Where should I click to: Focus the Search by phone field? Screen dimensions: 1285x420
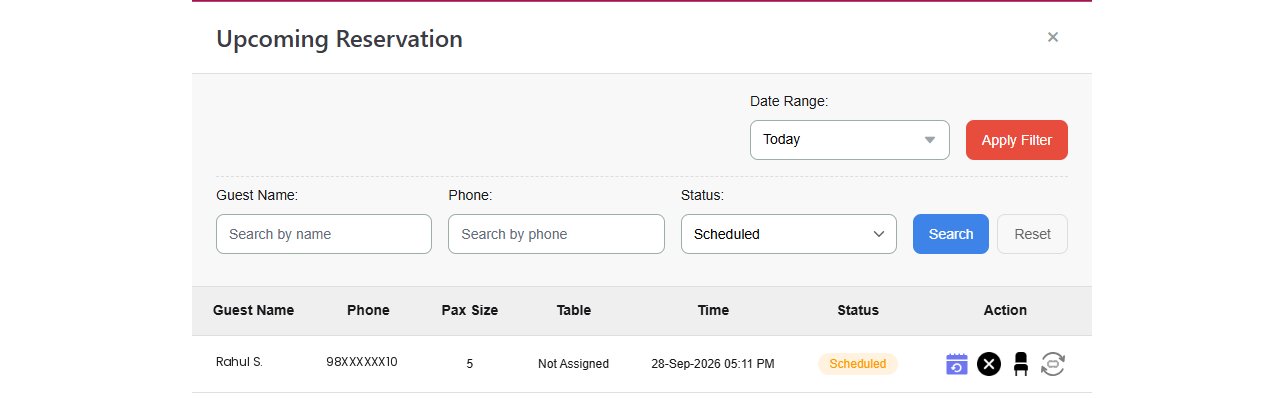tap(556, 234)
